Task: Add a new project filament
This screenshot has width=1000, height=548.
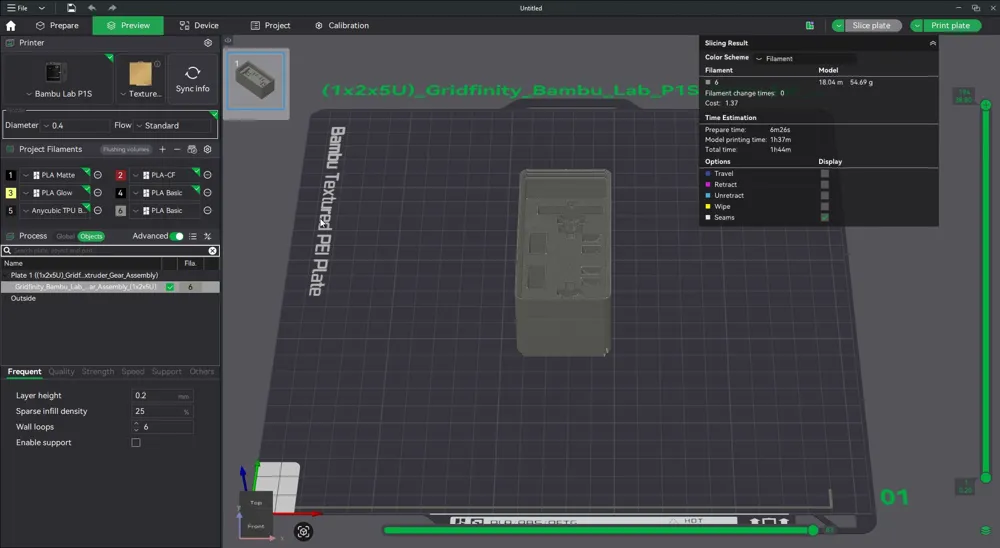Action: (x=163, y=149)
